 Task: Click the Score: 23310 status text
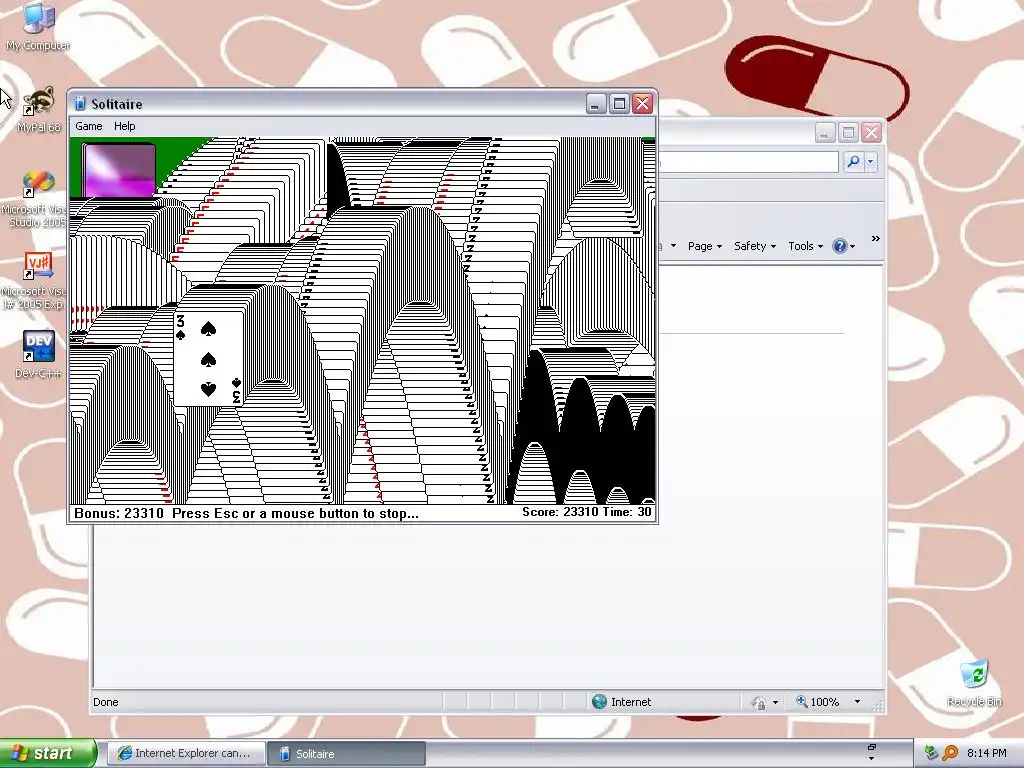coord(560,512)
